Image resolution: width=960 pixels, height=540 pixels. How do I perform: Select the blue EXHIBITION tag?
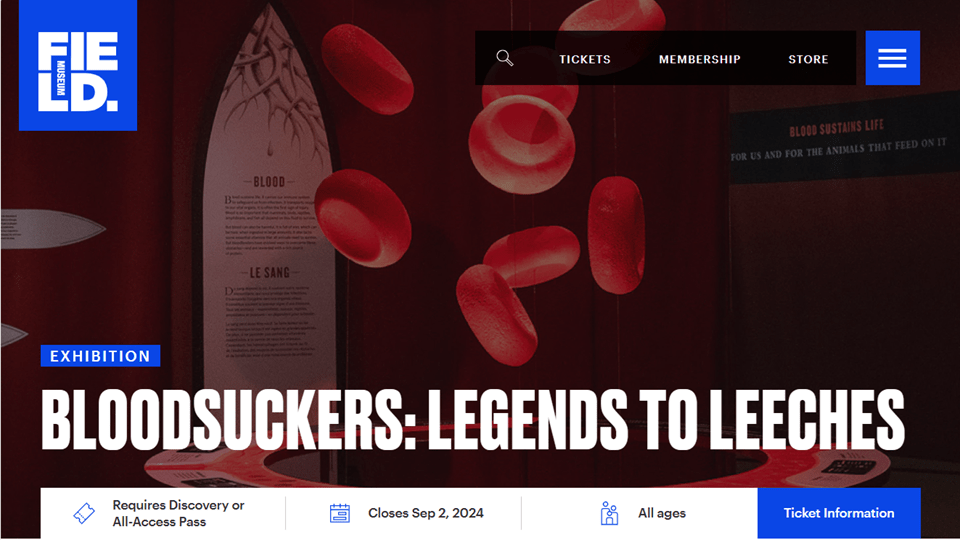tap(100, 356)
